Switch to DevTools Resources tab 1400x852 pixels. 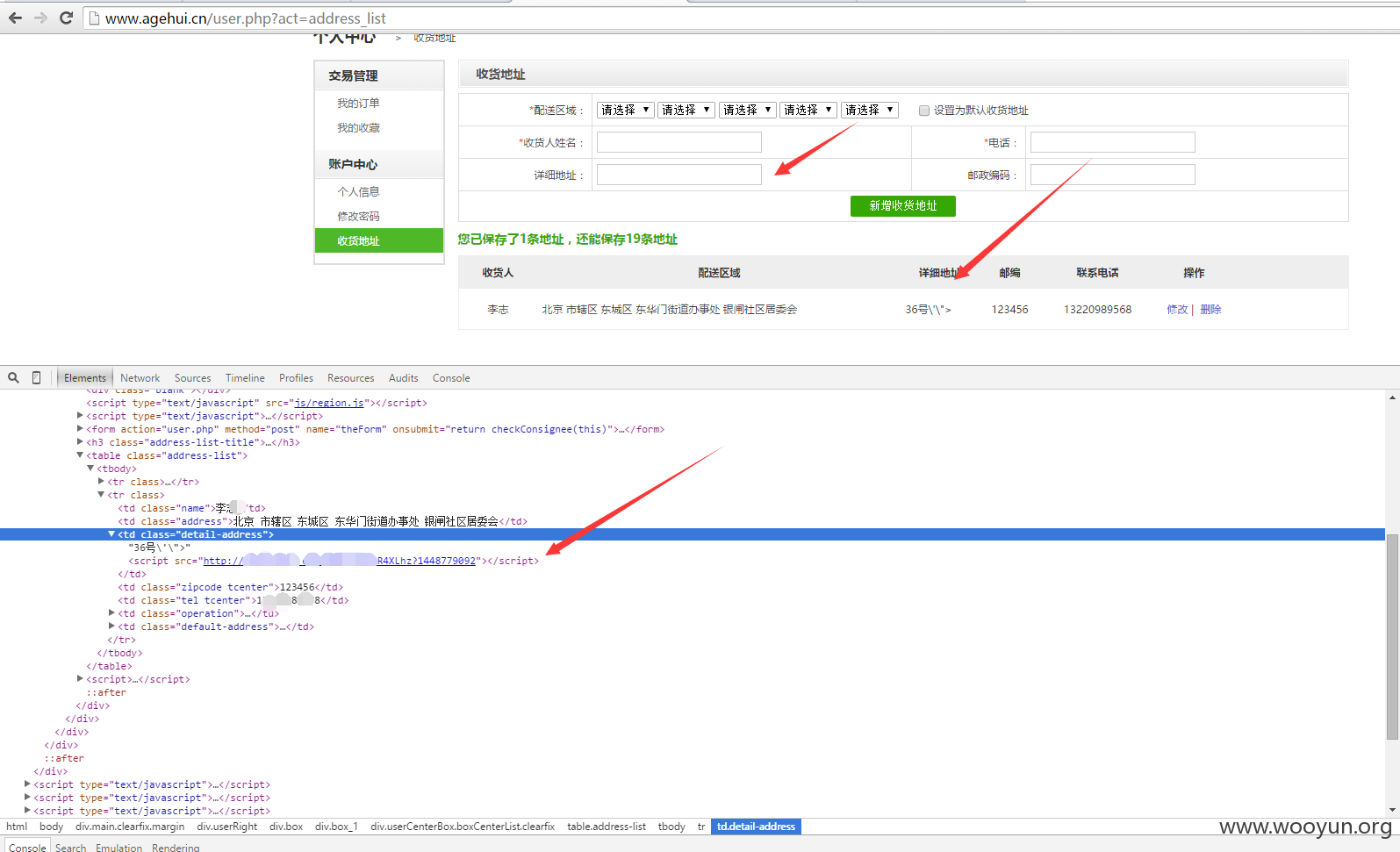coord(351,378)
